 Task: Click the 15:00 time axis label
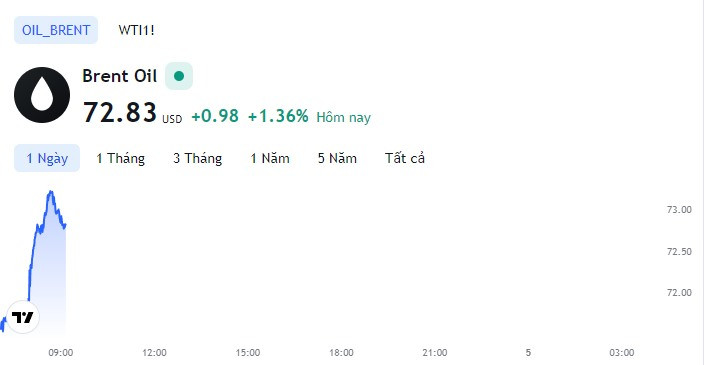pyautogui.click(x=248, y=353)
